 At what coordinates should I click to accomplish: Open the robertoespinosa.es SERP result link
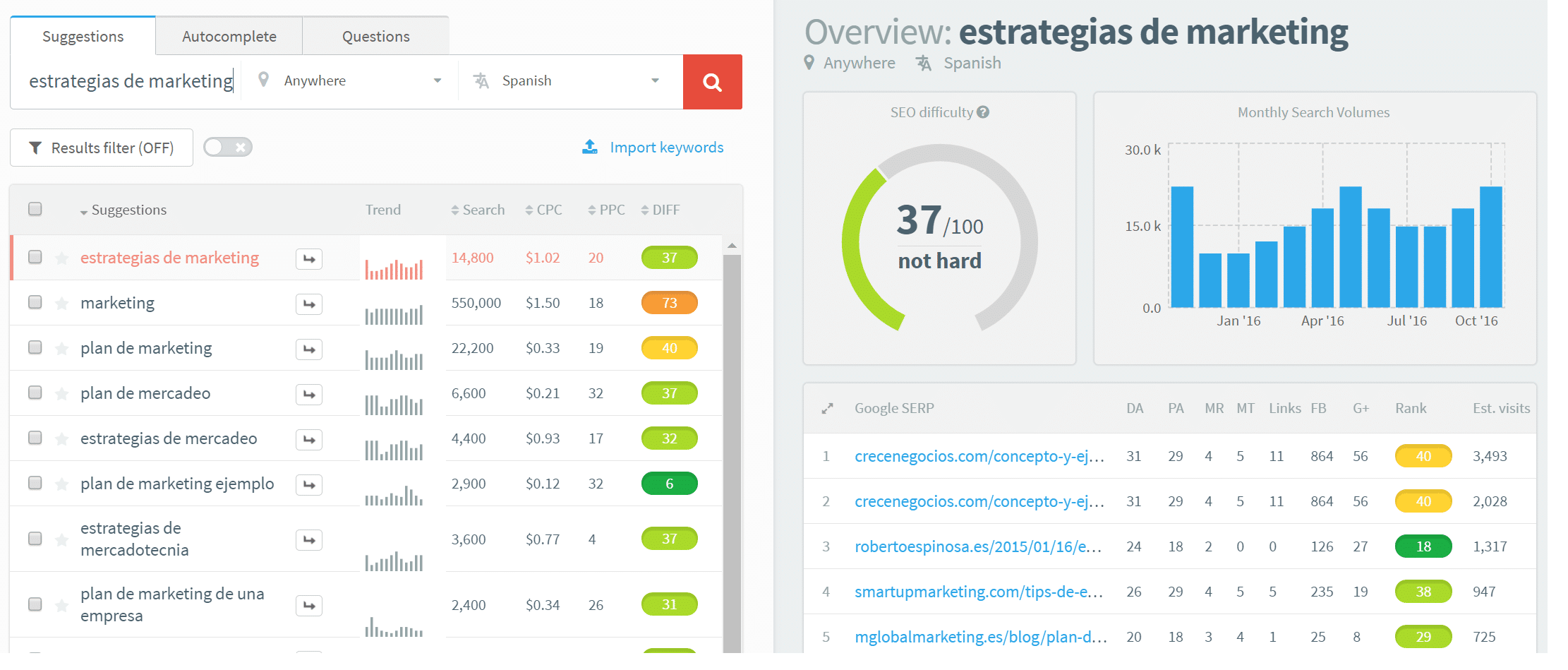(977, 546)
